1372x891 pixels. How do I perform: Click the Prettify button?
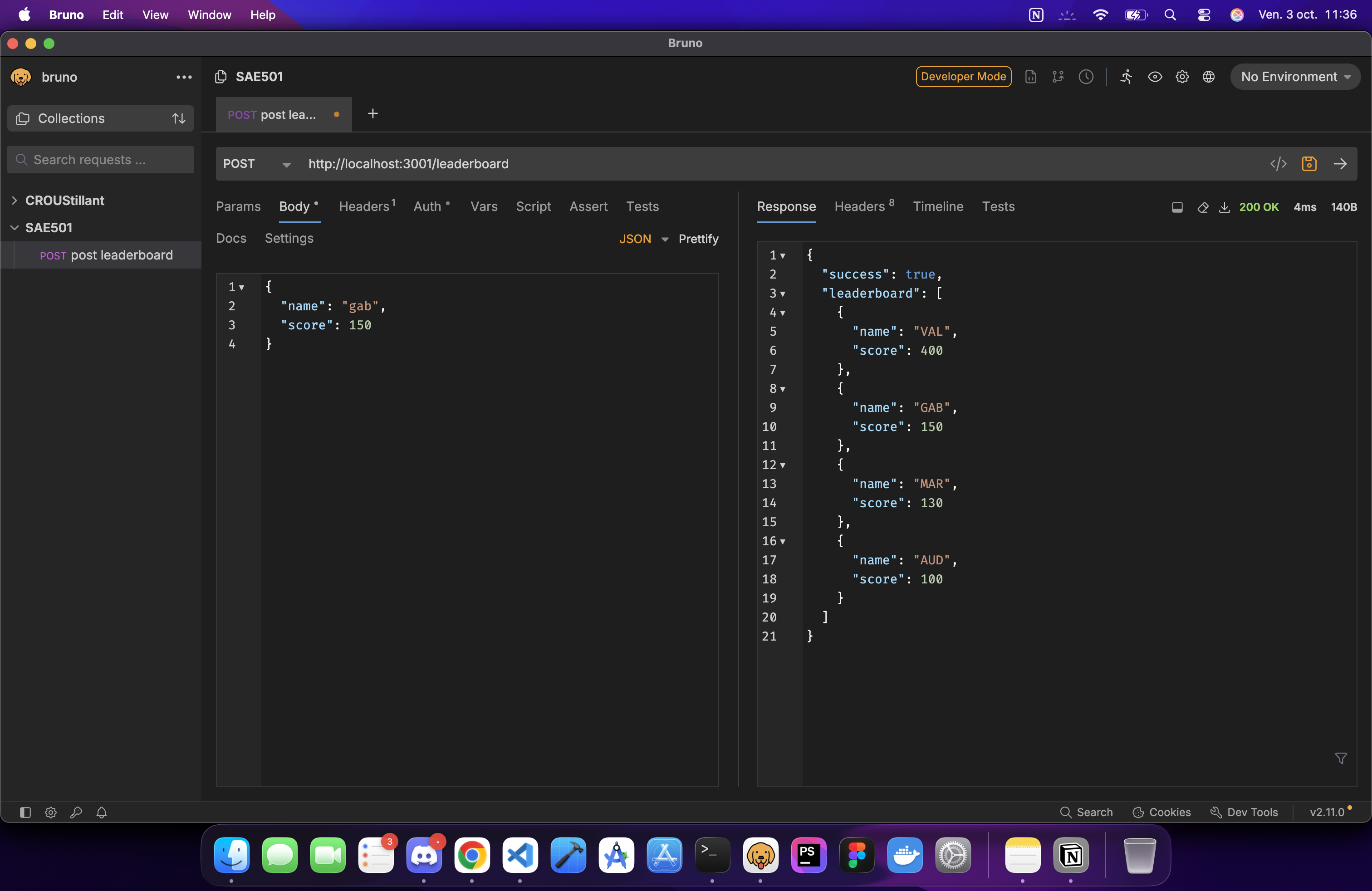[698, 239]
